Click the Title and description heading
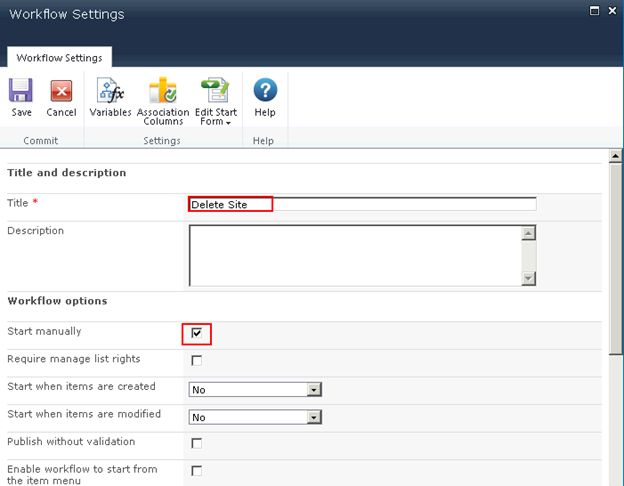This screenshot has width=624, height=486. 67,173
